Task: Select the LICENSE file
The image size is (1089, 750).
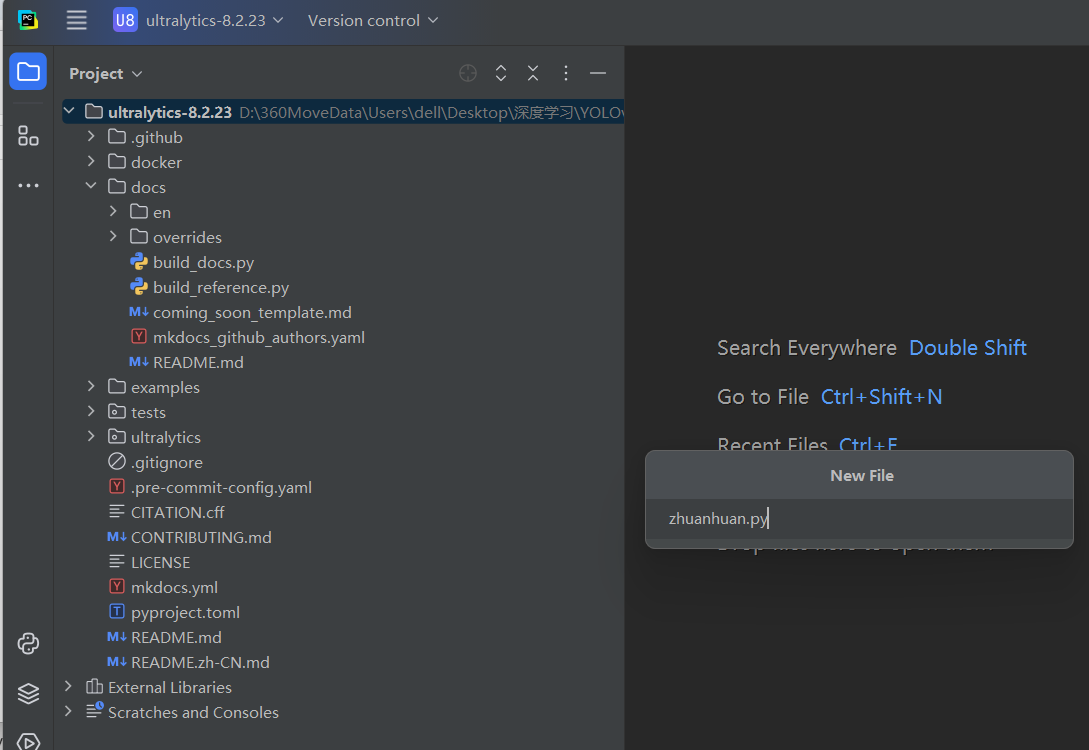Action: (x=160, y=562)
